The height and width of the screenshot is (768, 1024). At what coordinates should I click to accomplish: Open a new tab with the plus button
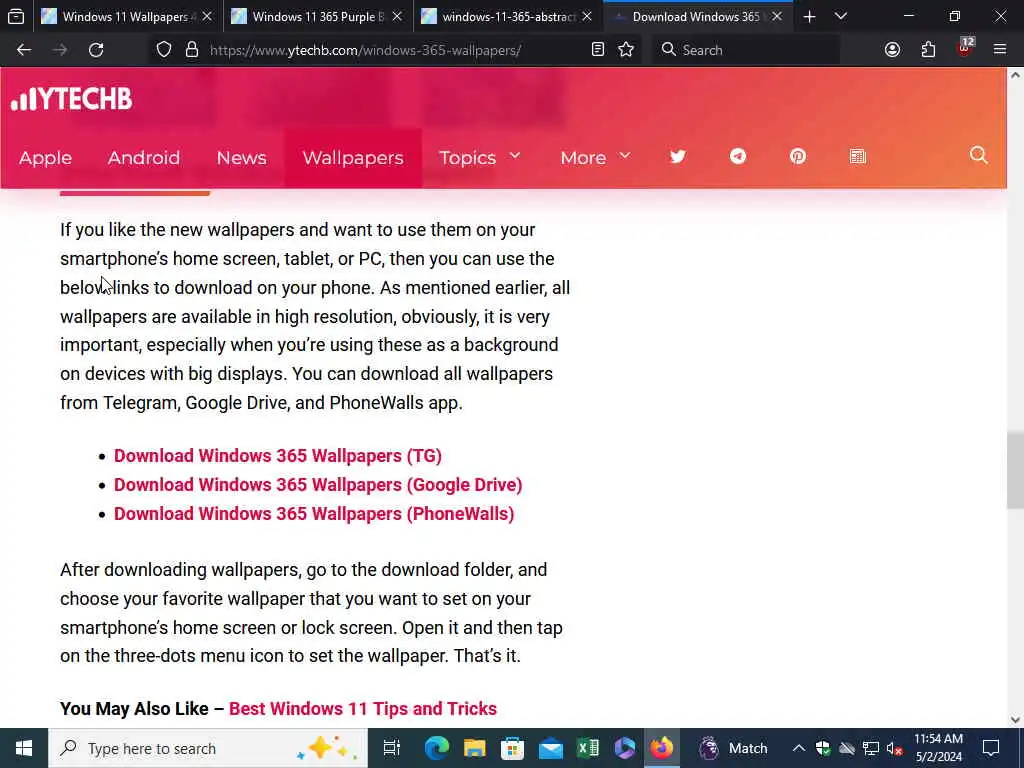tap(809, 17)
